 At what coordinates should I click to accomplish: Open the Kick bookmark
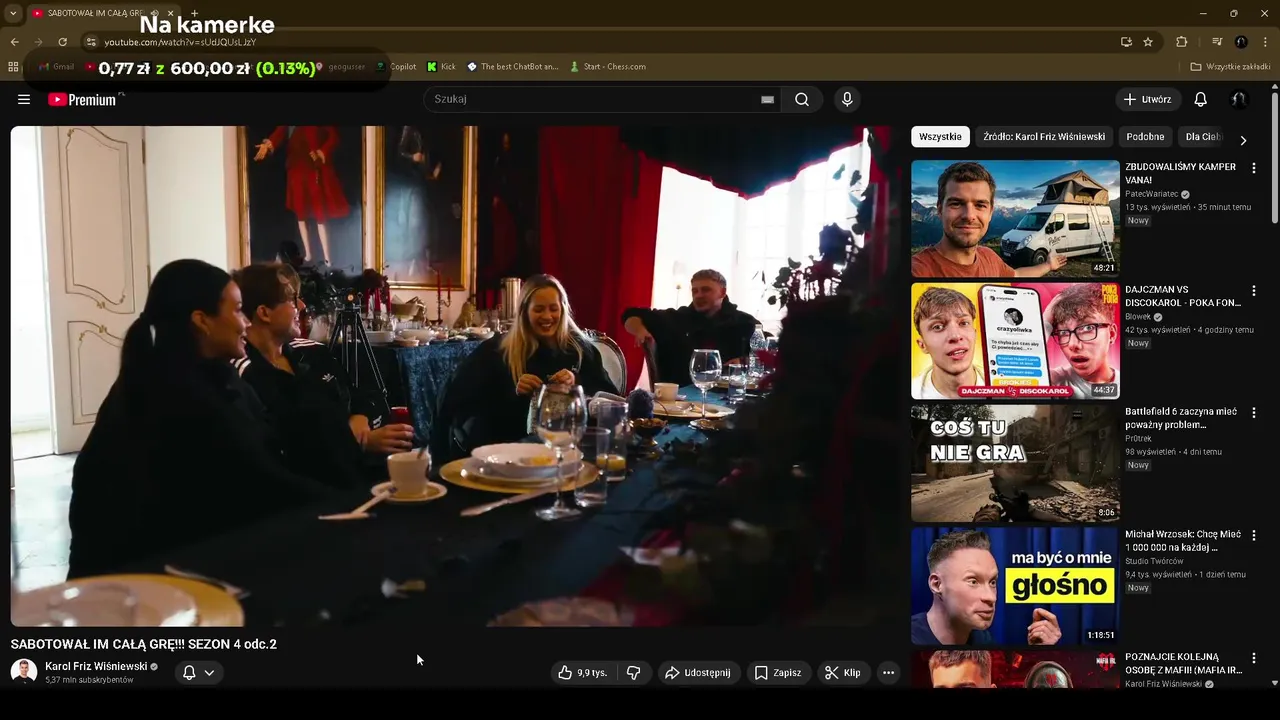(441, 67)
